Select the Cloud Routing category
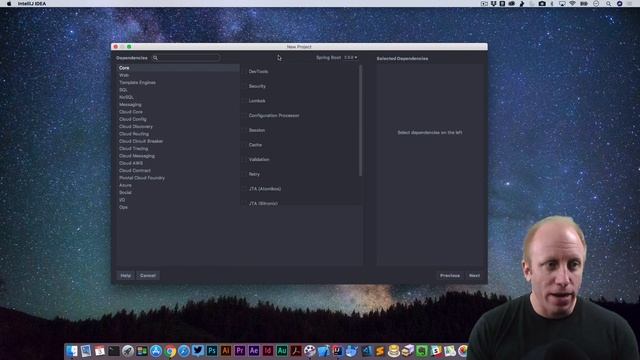This screenshot has width=640, height=360. (x=178, y=134)
